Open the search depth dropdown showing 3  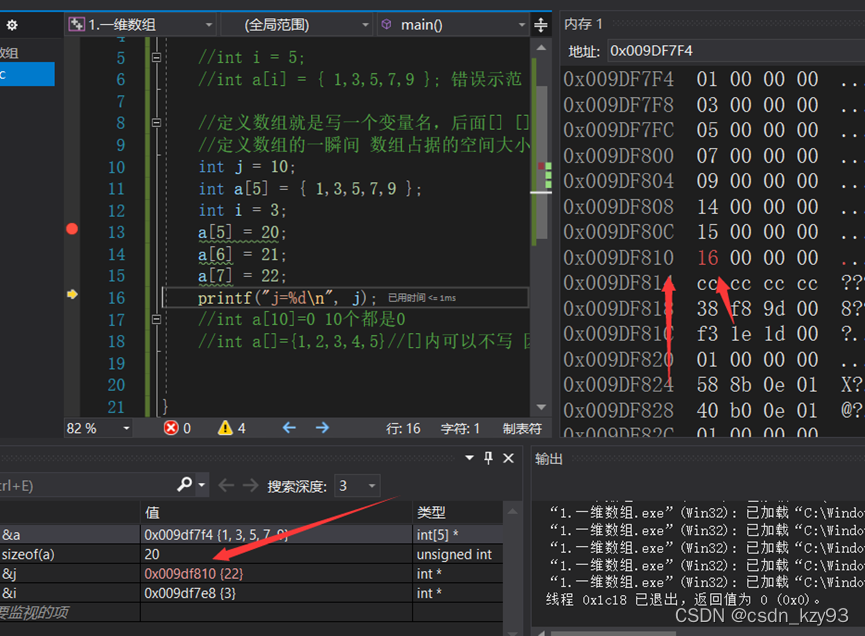click(357, 485)
